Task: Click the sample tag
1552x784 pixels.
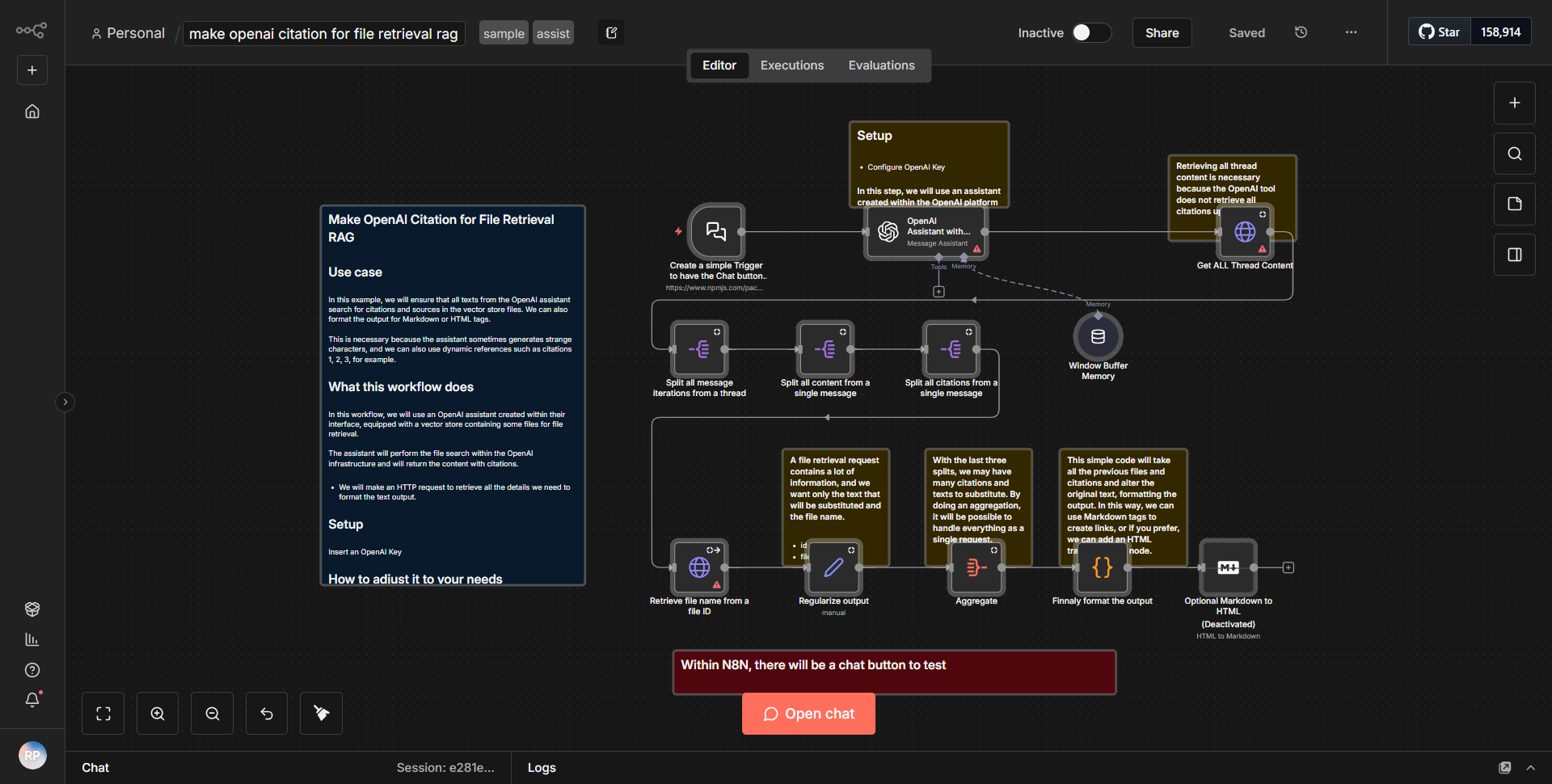Action: 504,33
